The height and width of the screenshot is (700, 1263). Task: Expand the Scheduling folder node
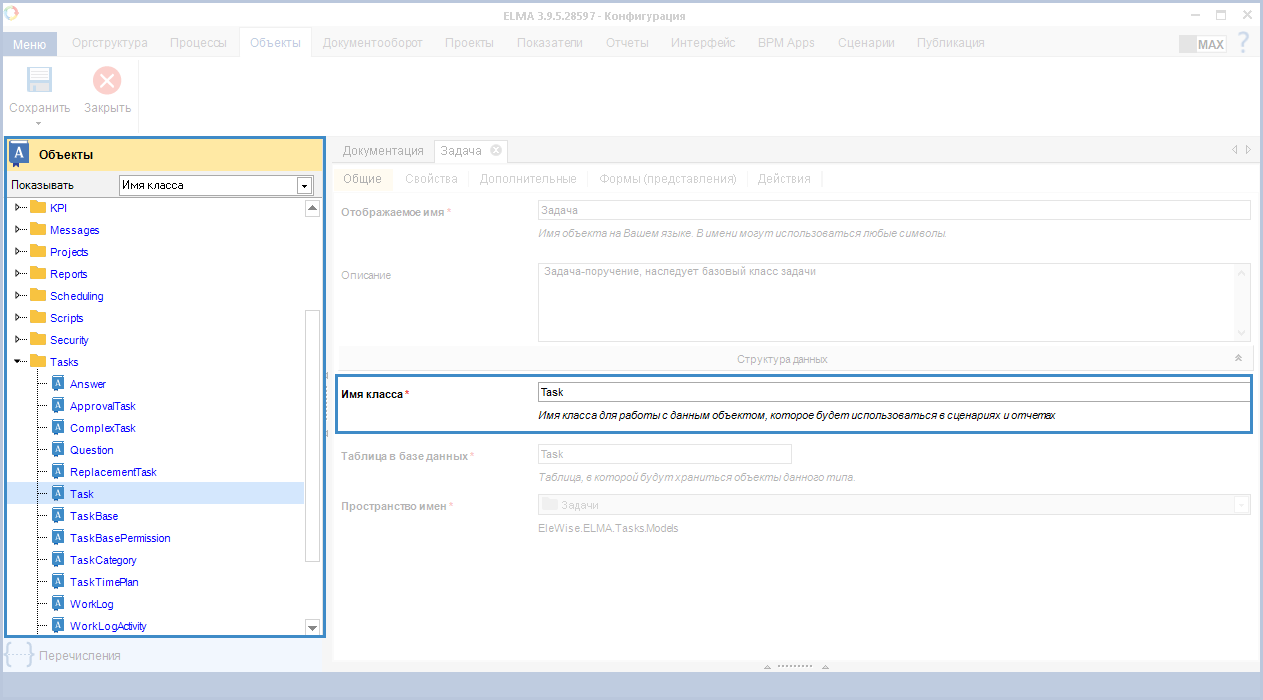click(x=17, y=295)
